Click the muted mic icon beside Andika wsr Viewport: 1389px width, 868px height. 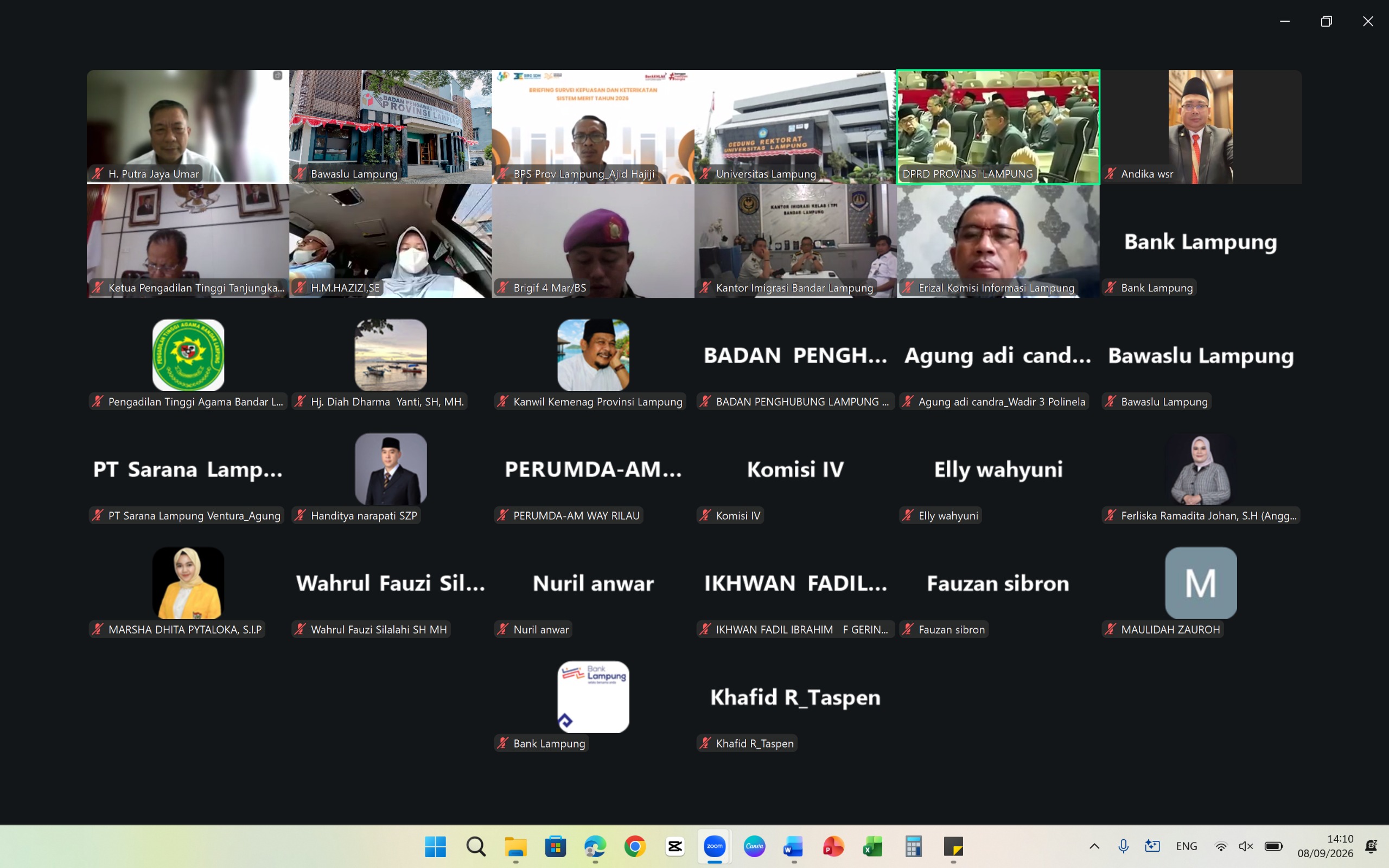tap(1111, 174)
